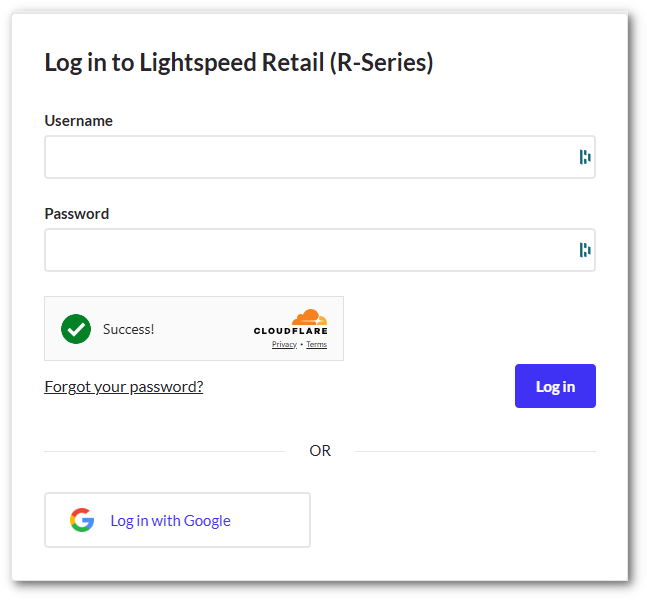647x600 pixels.
Task: Choose the Log in with Google text
Action: [170, 520]
